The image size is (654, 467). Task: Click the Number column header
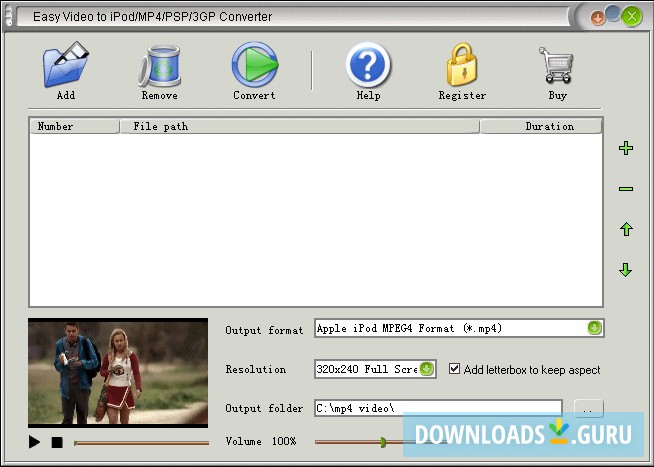pyautogui.click(x=75, y=126)
